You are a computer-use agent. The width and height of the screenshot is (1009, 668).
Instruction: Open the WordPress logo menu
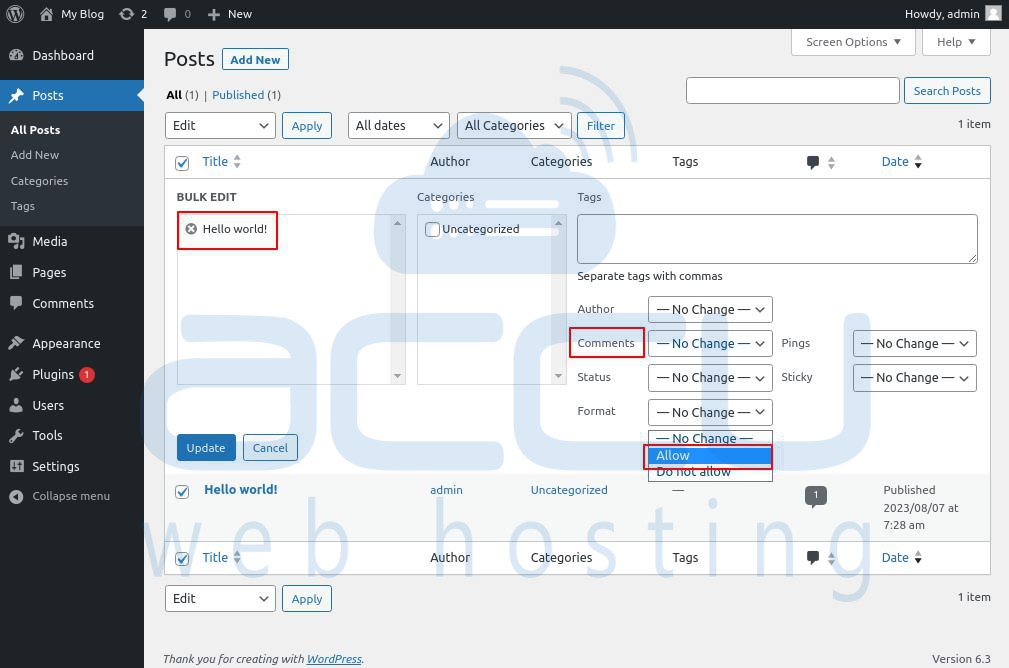click(x=15, y=14)
